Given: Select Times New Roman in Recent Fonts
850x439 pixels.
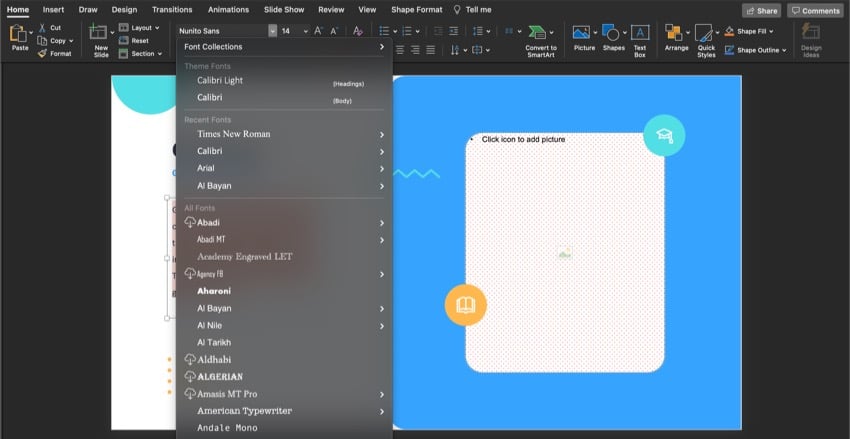Looking at the screenshot, I should point(233,134).
